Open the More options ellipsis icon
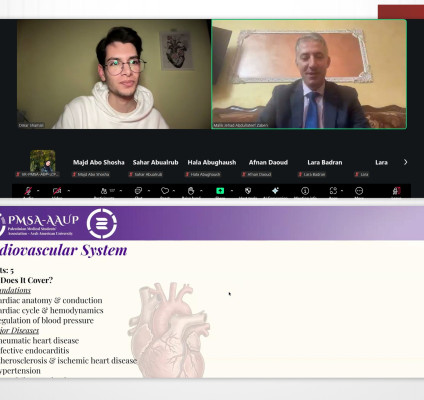The width and height of the screenshot is (424, 400). (359, 191)
